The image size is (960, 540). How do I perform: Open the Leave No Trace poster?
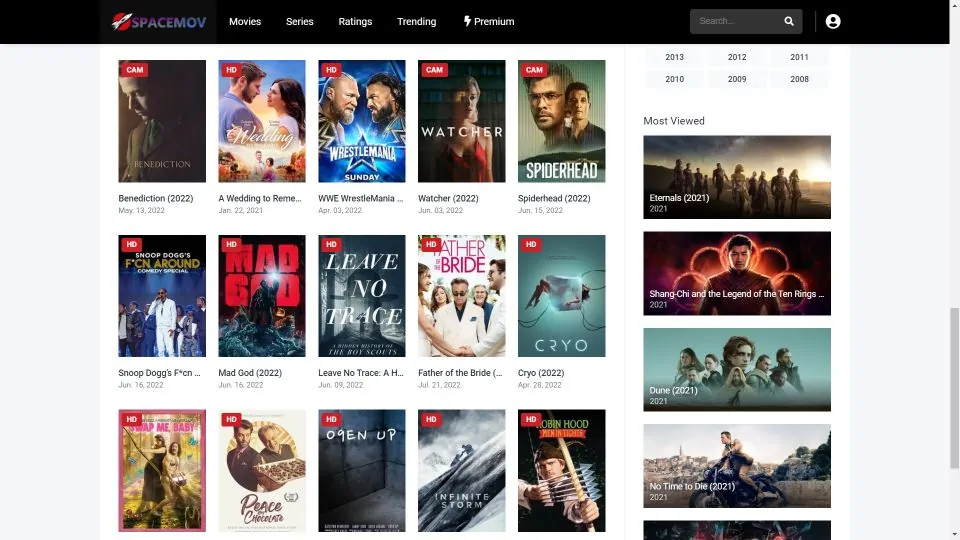362,296
